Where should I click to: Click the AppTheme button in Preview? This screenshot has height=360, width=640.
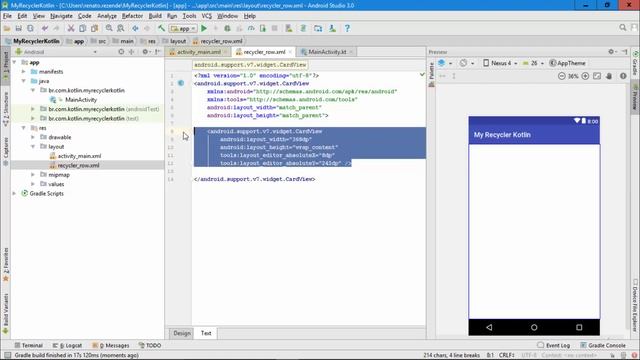pos(568,63)
